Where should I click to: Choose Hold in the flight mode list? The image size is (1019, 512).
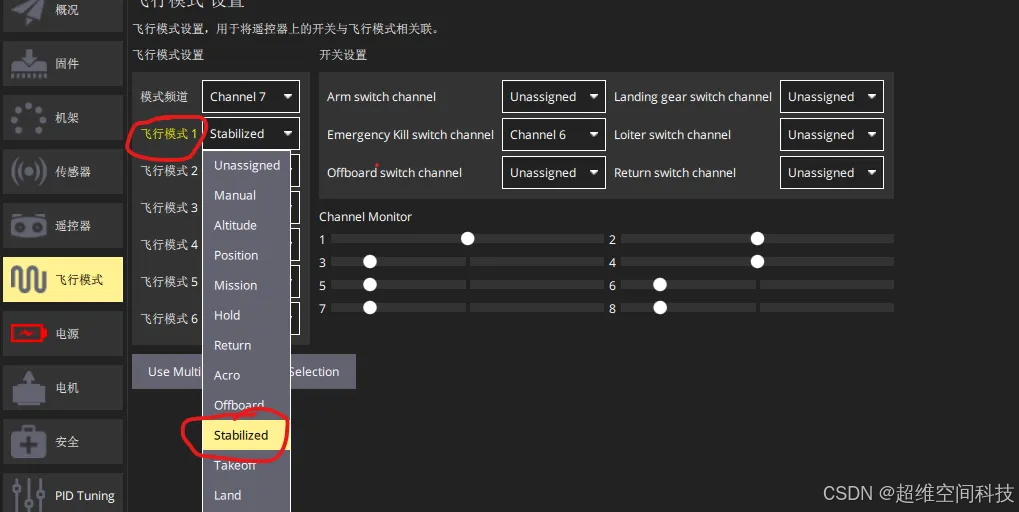click(246, 315)
